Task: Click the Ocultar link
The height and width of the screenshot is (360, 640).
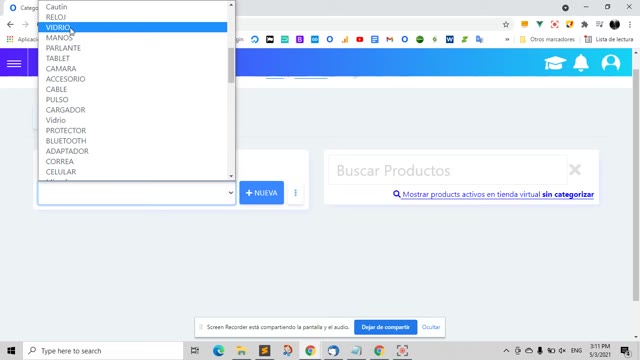Action: tap(431, 327)
